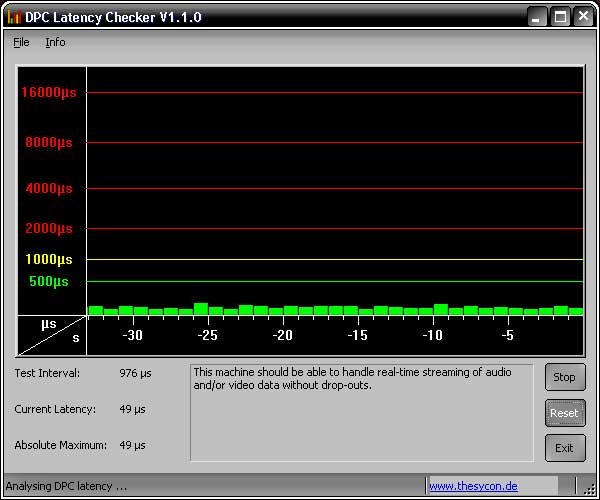Click the Absolute Maximum label
The width and height of the screenshot is (600, 500).
click(59, 445)
